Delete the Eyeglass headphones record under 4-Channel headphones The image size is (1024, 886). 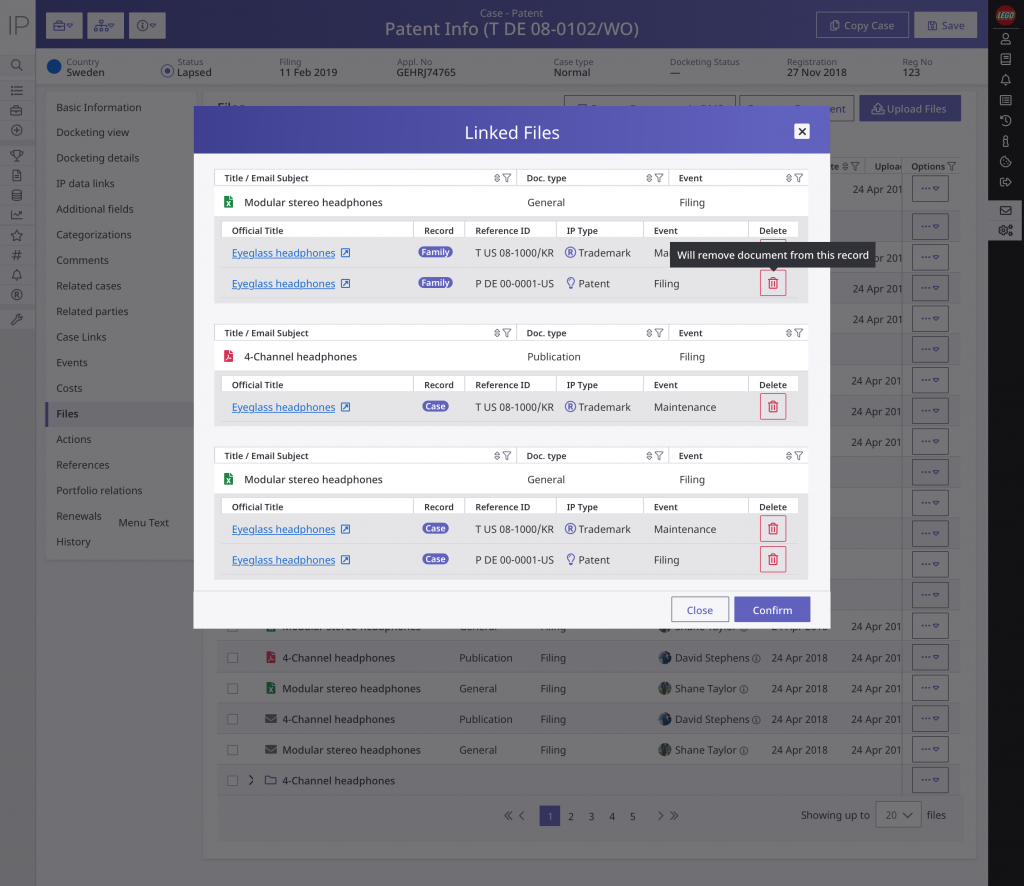click(772, 407)
